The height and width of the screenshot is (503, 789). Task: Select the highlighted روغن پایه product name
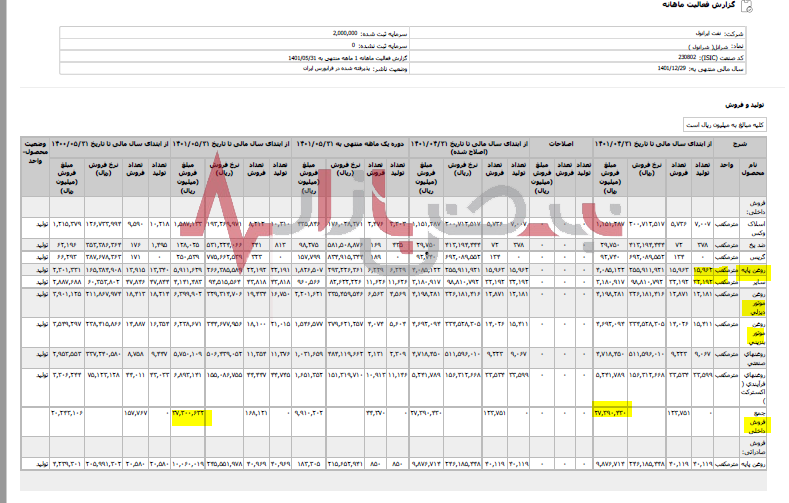pos(760,269)
